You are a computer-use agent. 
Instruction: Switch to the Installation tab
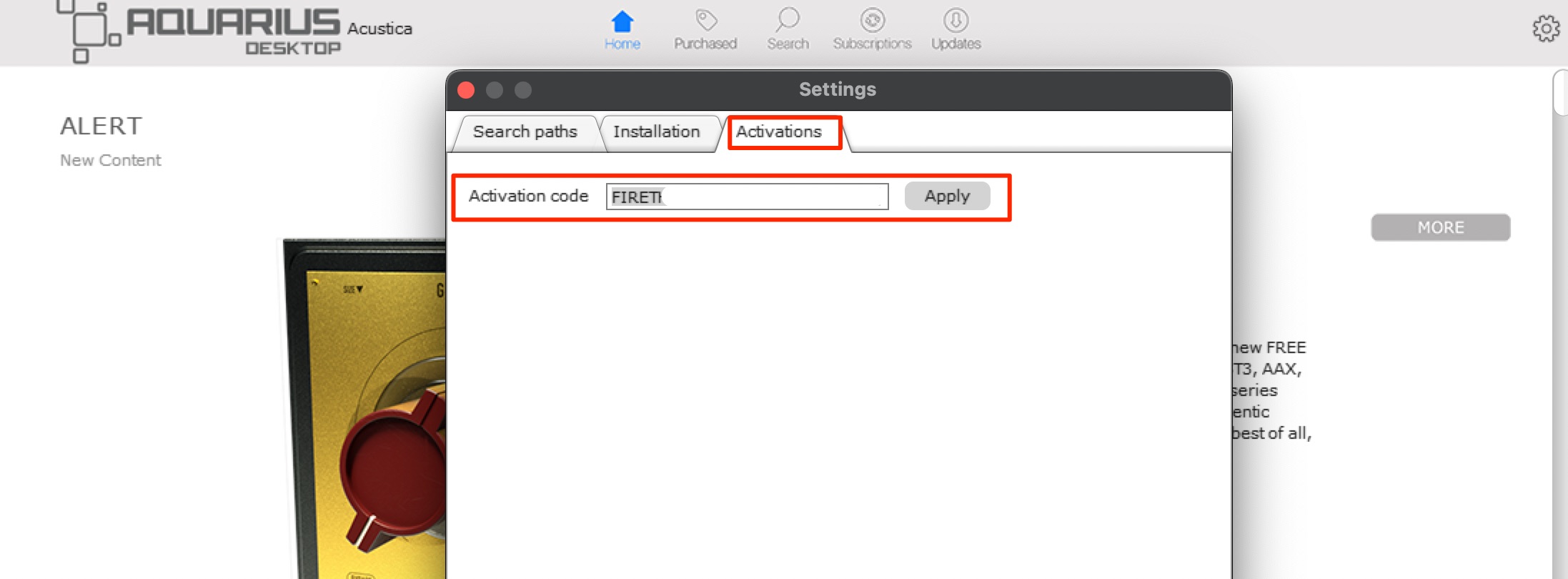(x=657, y=132)
